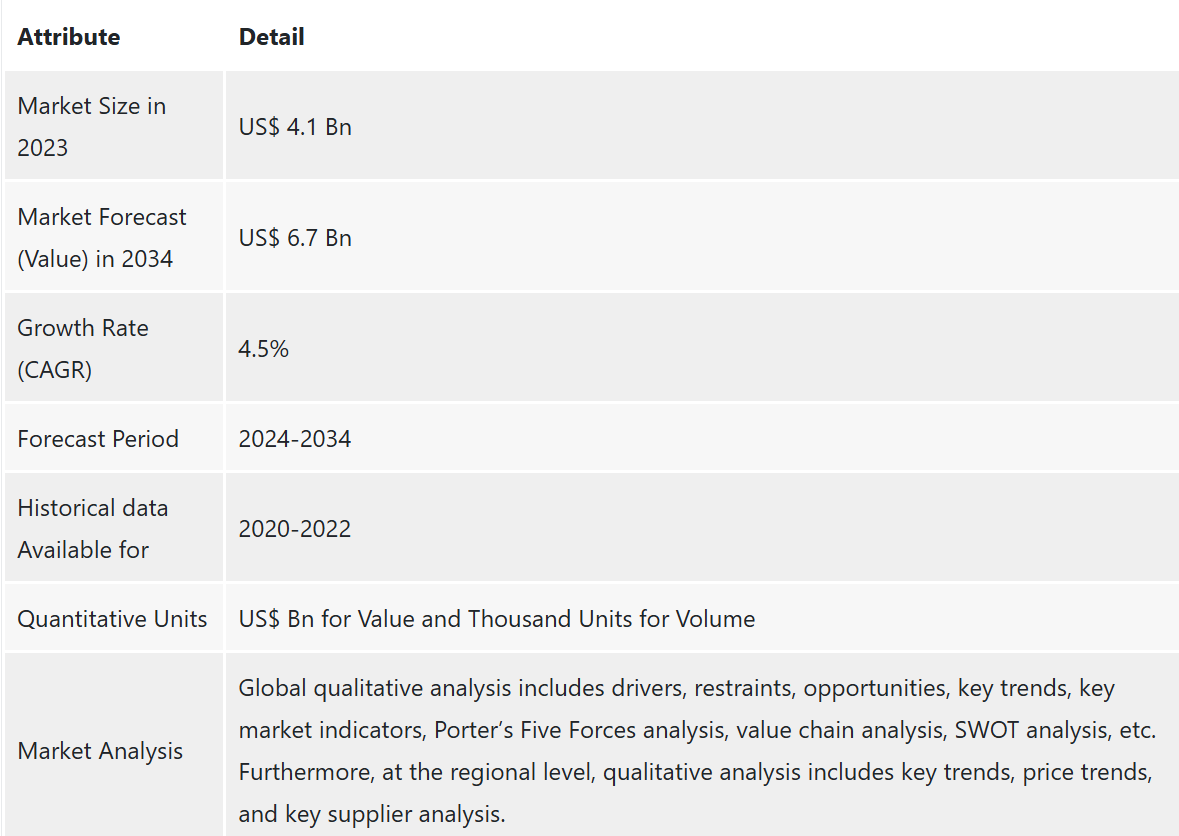
Task: Click the Global qualitative analysis description line
Action: pyautogui.click(x=677, y=688)
